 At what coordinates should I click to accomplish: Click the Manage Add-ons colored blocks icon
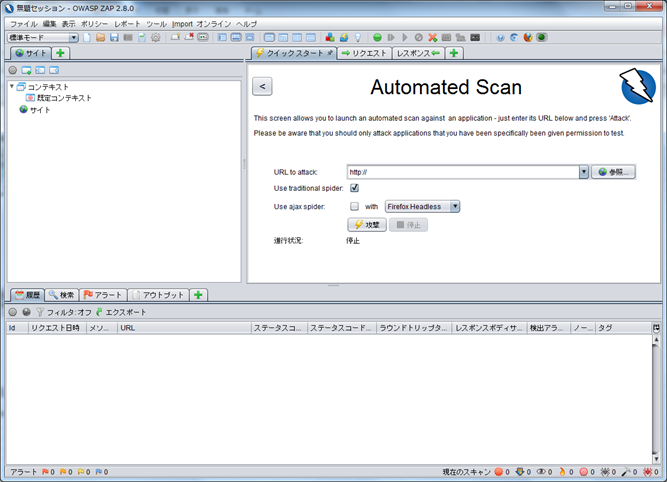[330, 37]
